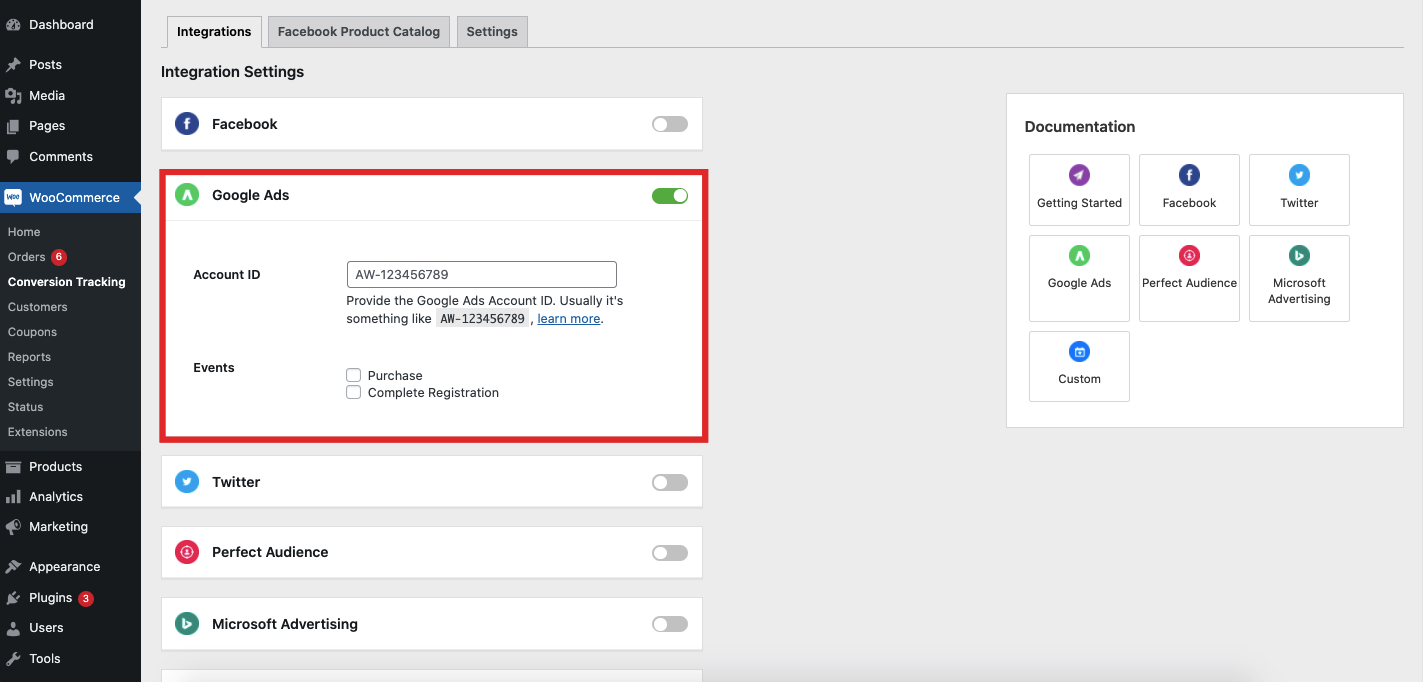Click inside the Account ID input field
This screenshot has height=682, width=1423.
point(481,273)
